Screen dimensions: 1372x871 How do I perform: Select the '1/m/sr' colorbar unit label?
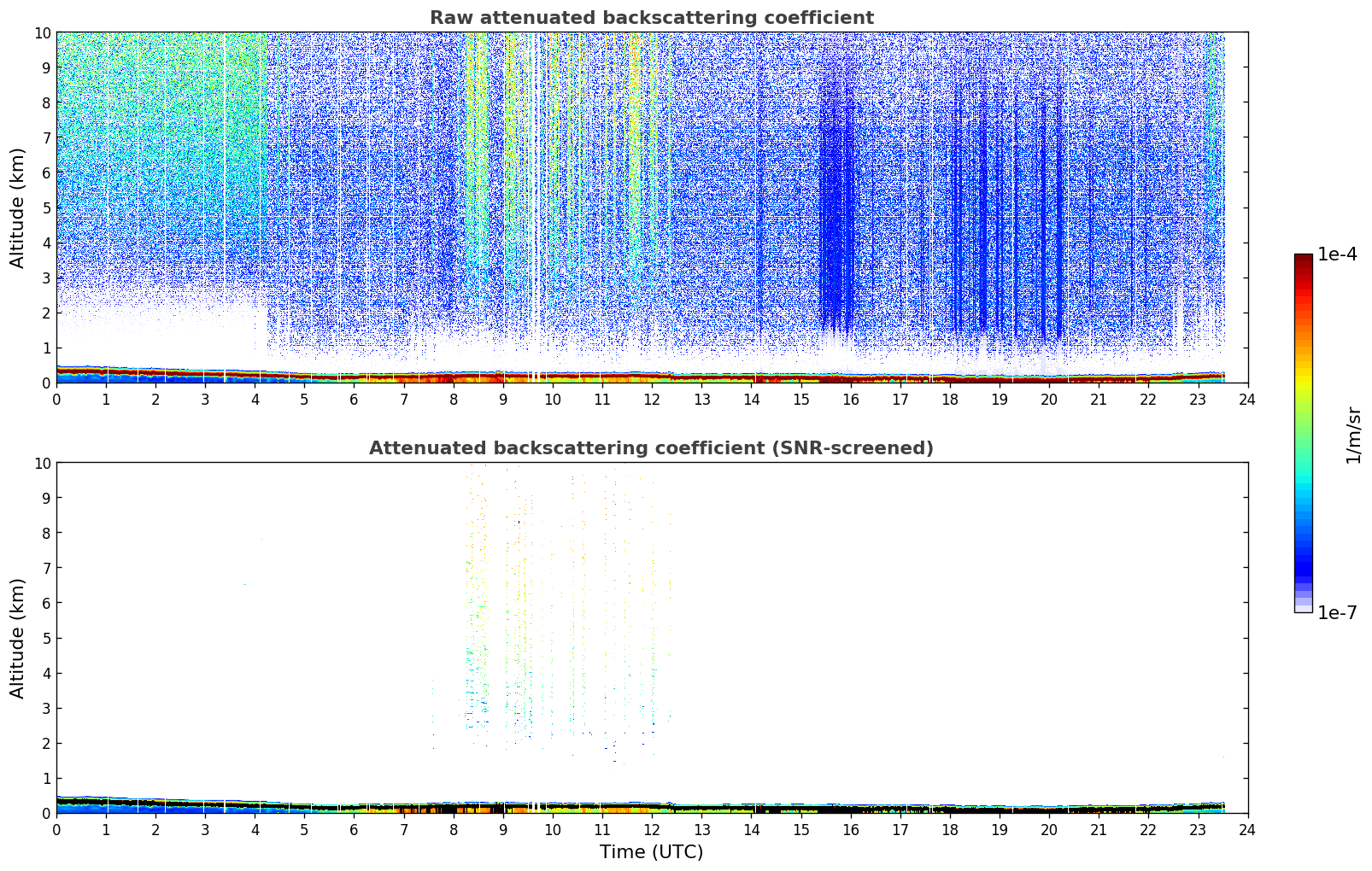coord(1352,434)
